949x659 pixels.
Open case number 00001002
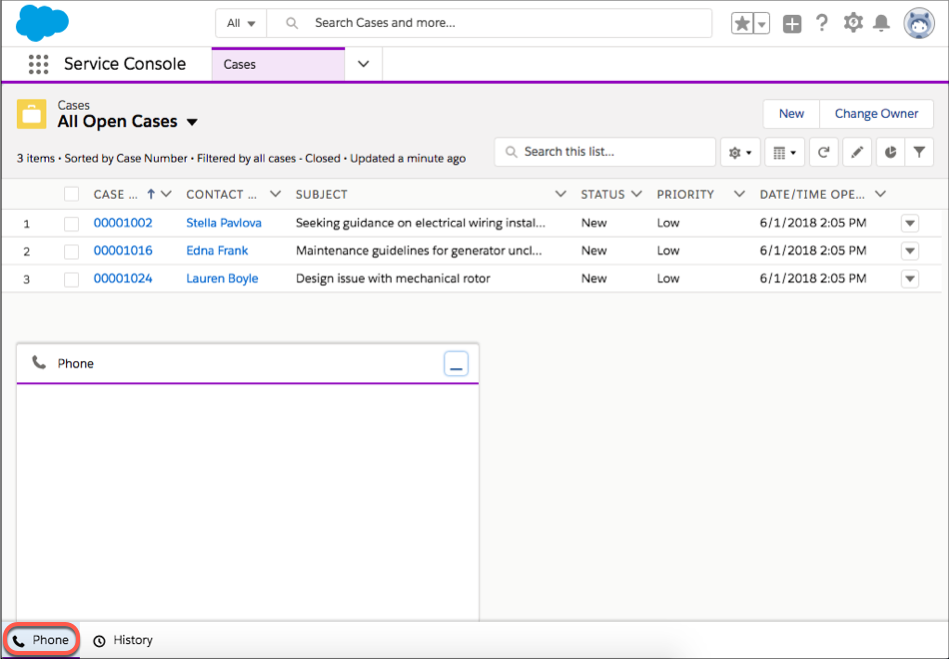pyautogui.click(x=123, y=223)
